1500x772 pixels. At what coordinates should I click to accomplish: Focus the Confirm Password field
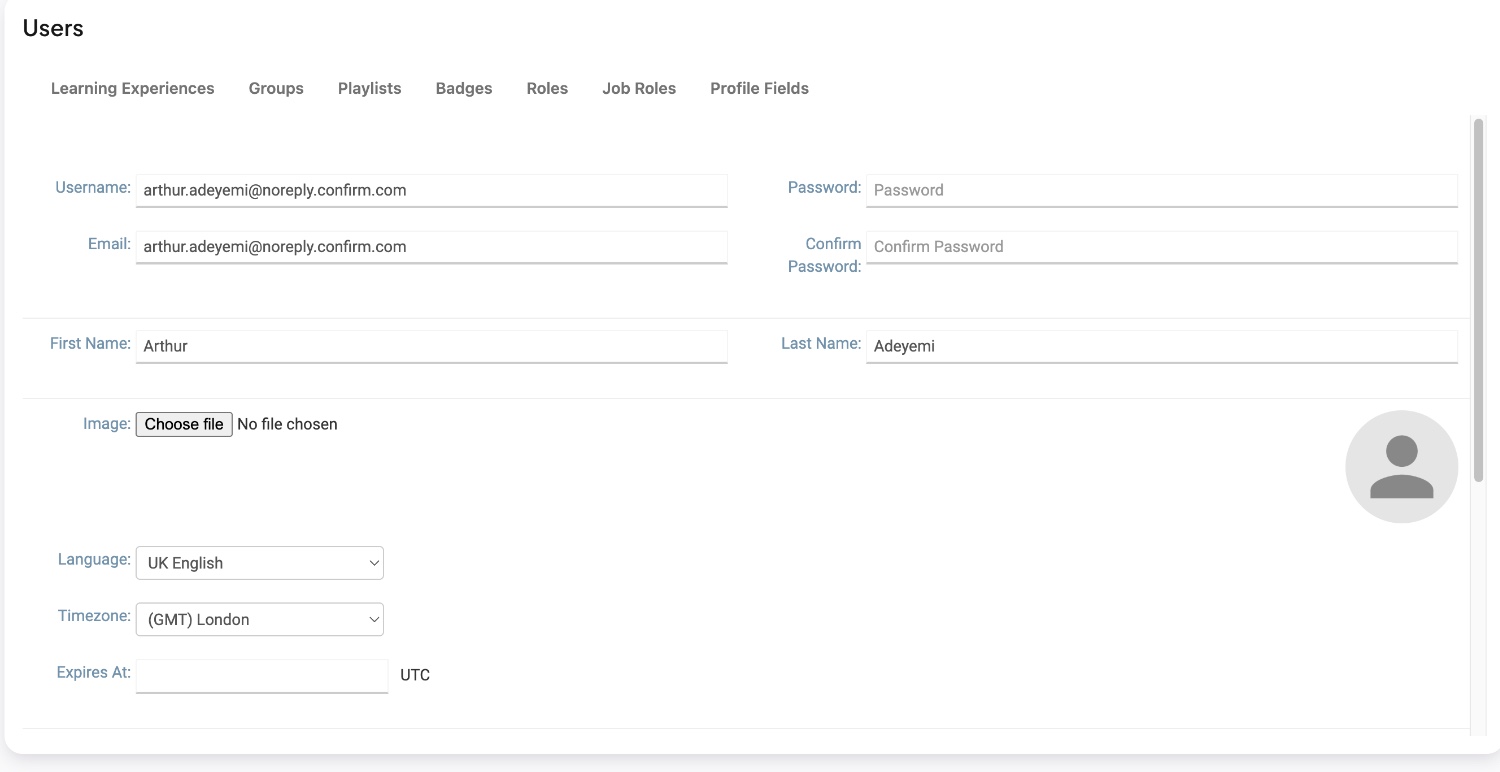(1162, 247)
